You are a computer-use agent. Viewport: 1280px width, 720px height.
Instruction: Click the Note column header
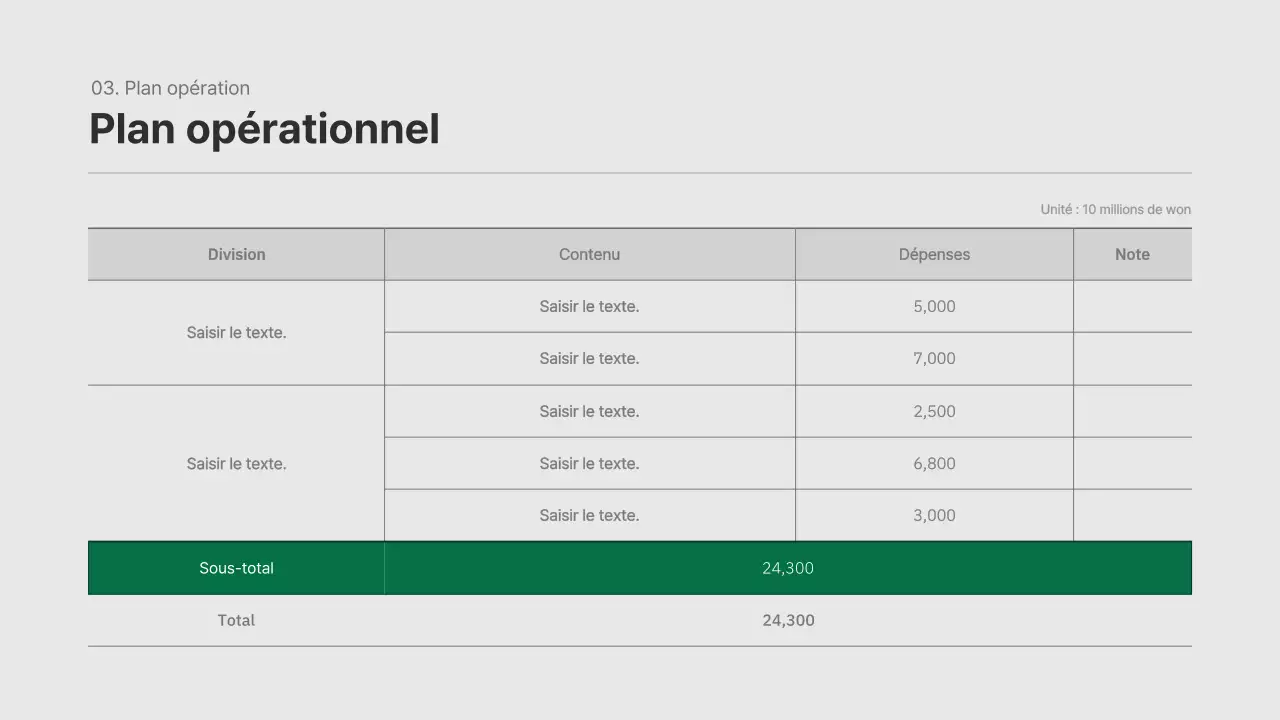tap(1132, 254)
